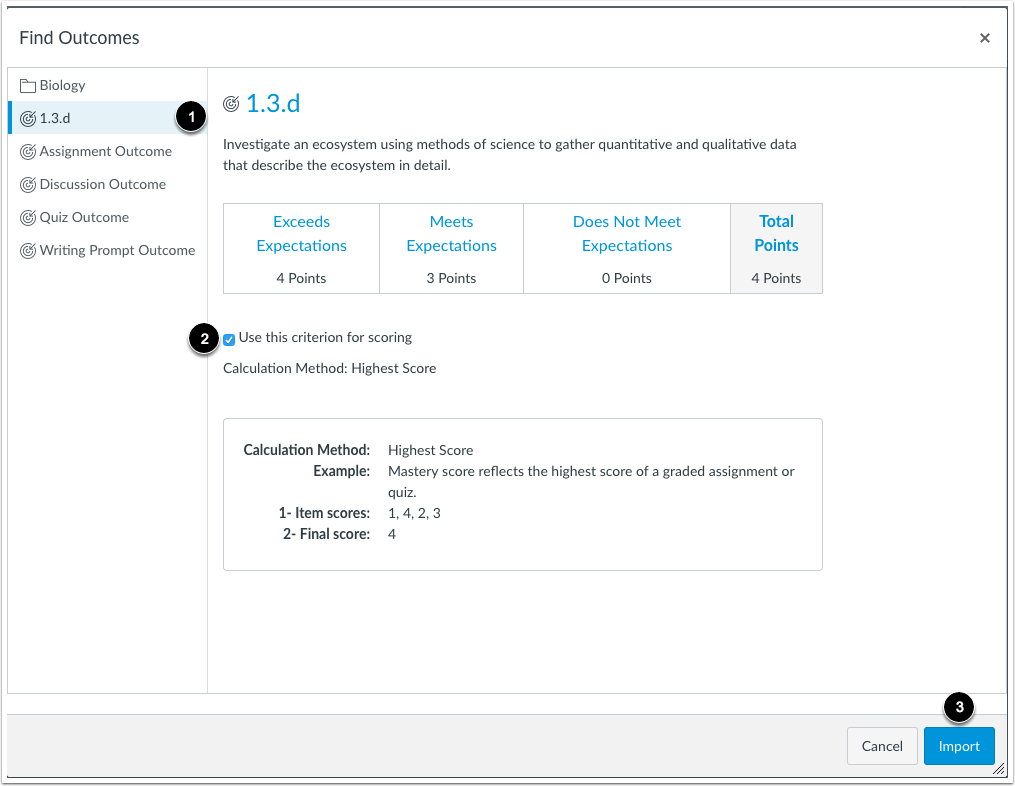Click the outcome icon beside 1.3.d in sidebar
This screenshot has width=1015, height=786.
coord(28,118)
